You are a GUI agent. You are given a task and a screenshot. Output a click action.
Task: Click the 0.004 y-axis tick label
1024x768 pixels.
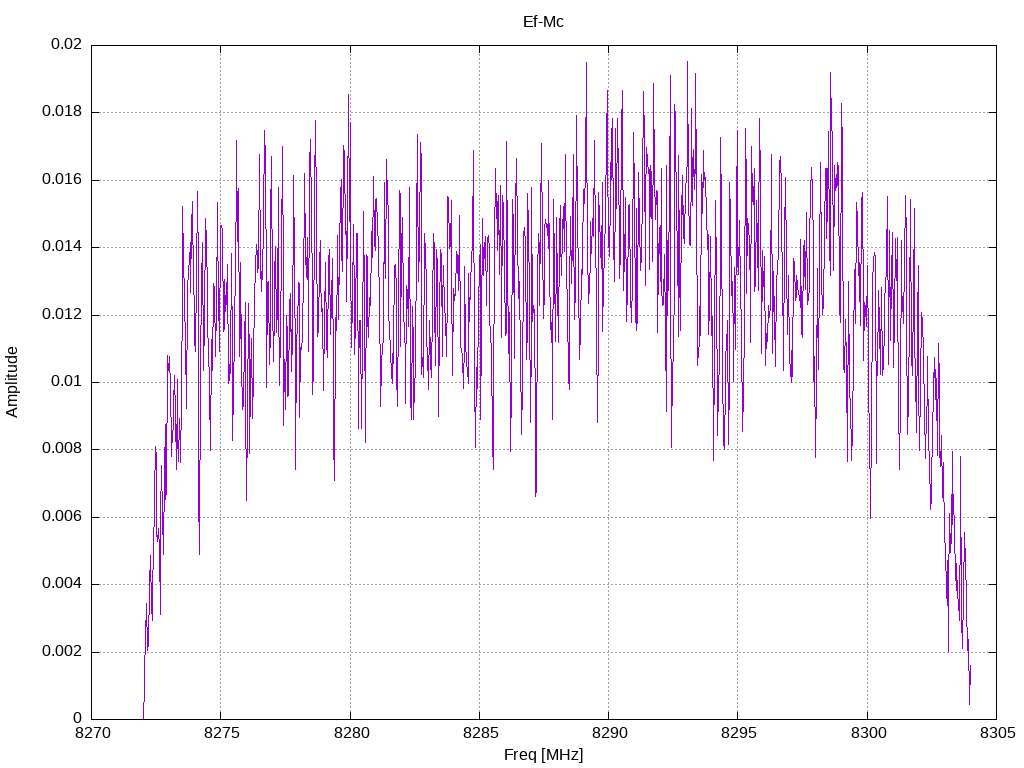(62, 584)
